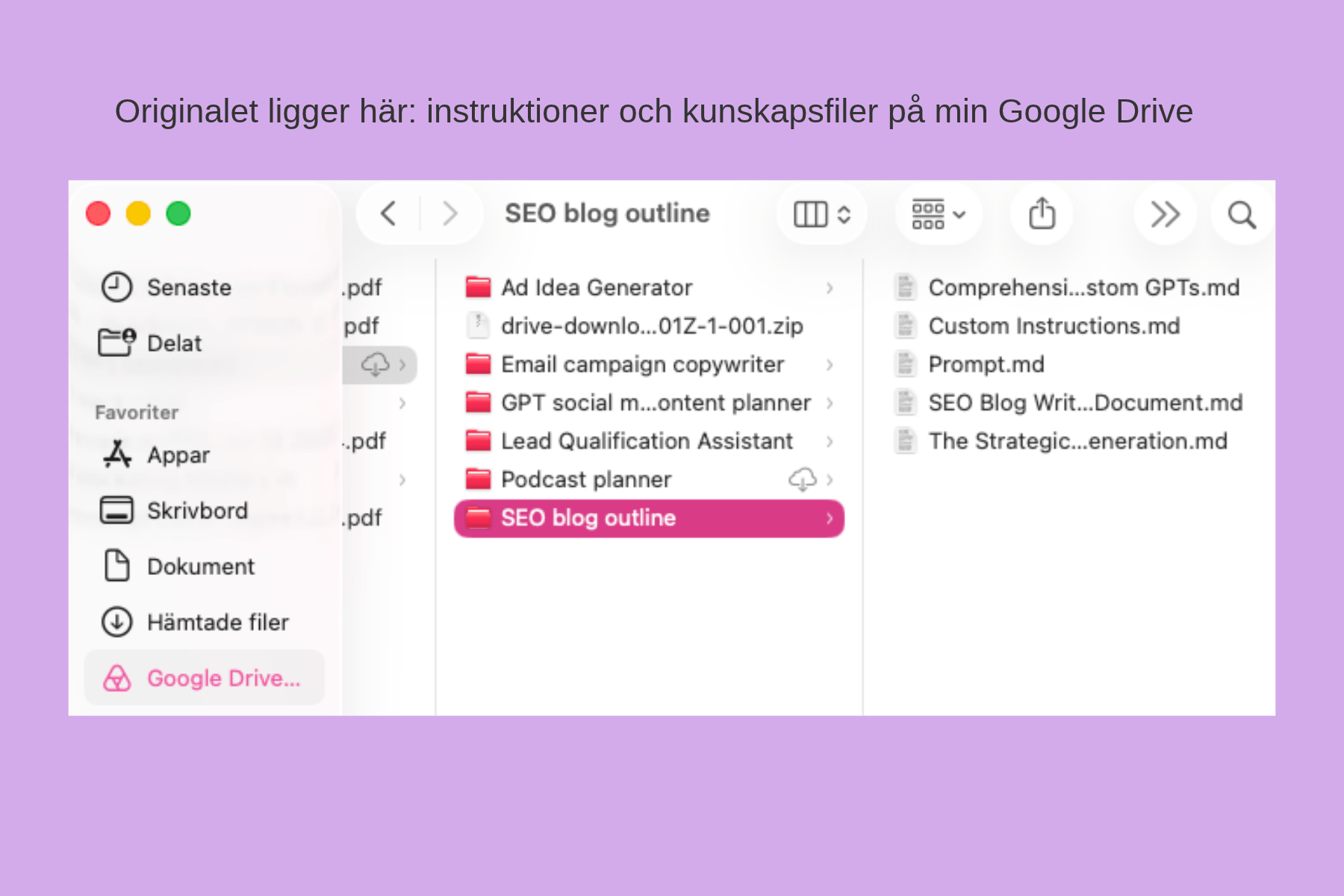Click the Appar icon
Screen dimensions: 1344x896
click(117, 454)
